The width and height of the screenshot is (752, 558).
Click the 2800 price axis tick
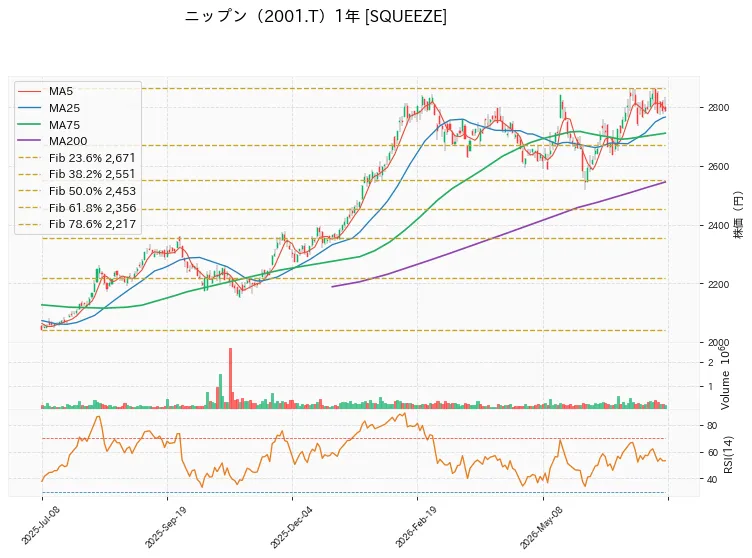tap(718, 108)
